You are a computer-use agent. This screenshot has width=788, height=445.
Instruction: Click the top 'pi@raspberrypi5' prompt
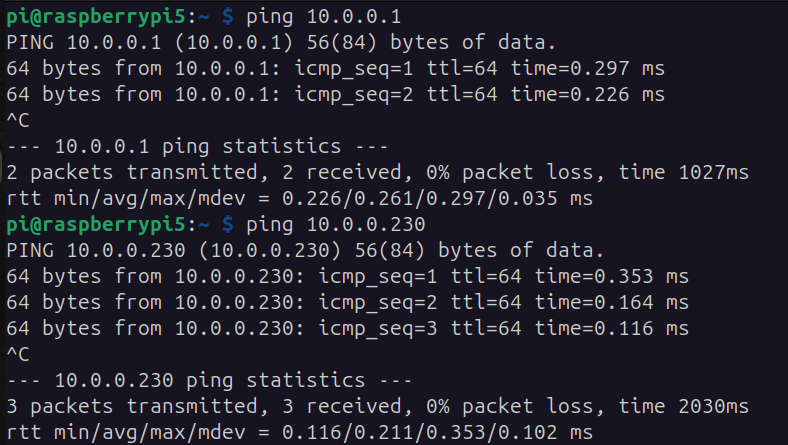click(96, 17)
